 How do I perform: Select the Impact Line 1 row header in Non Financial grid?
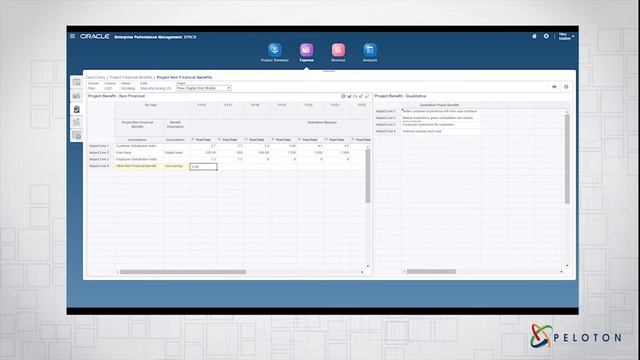(x=99, y=146)
